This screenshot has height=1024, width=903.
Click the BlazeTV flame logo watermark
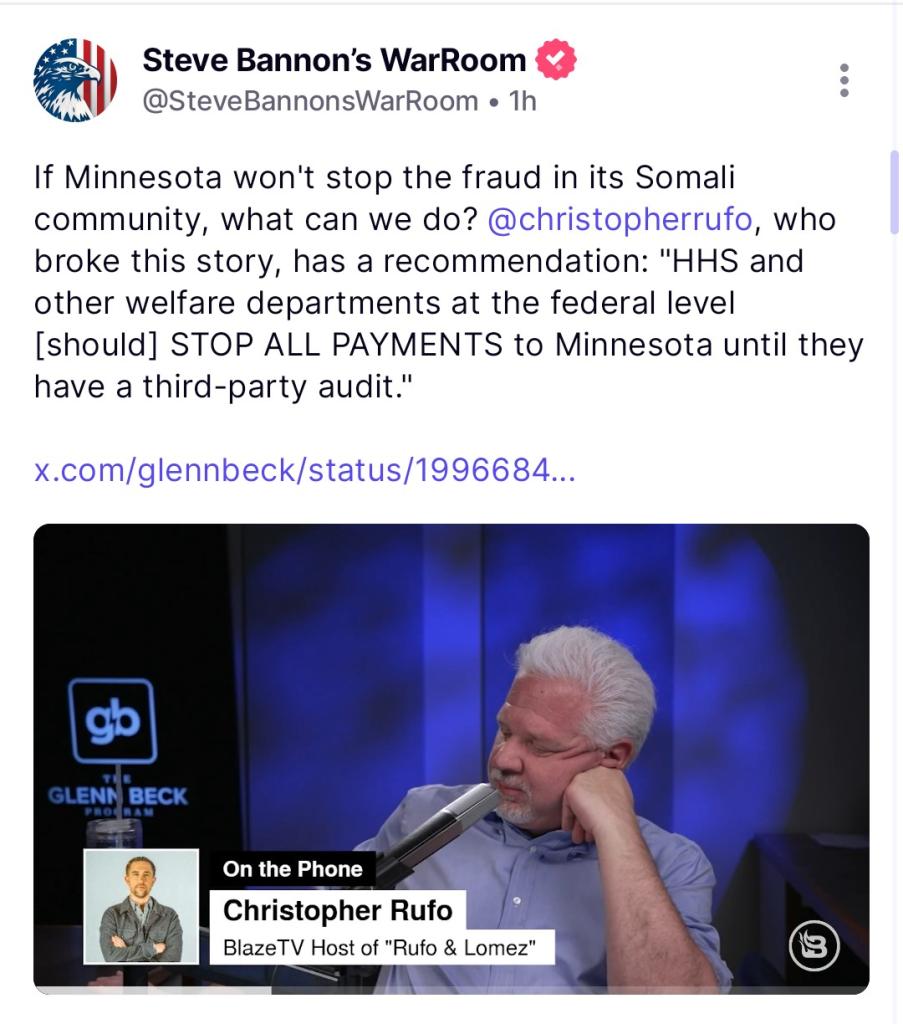tap(814, 945)
